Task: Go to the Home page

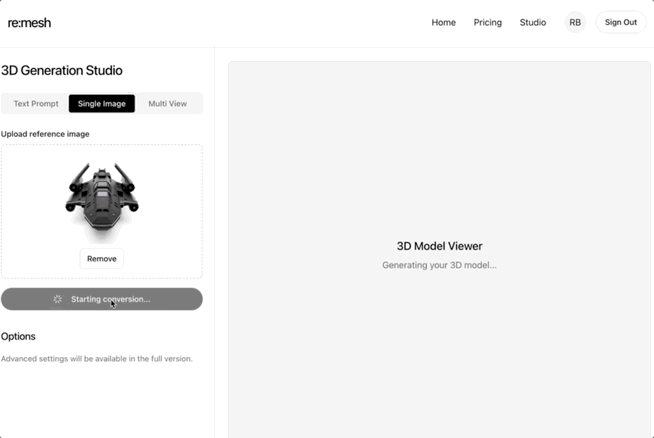Action: tap(443, 23)
